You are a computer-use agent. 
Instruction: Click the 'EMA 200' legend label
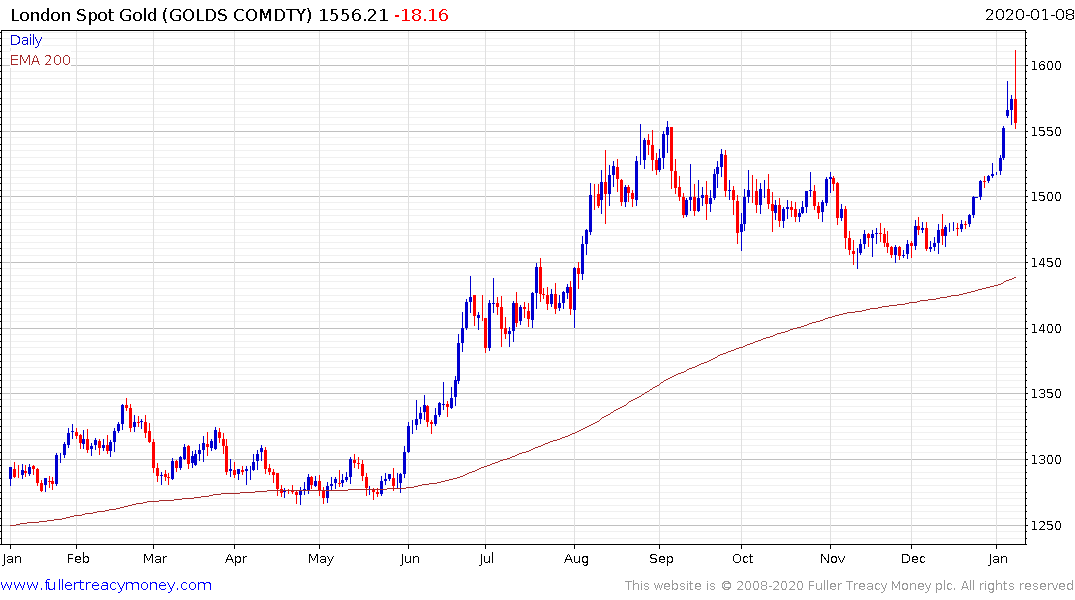coord(40,60)
